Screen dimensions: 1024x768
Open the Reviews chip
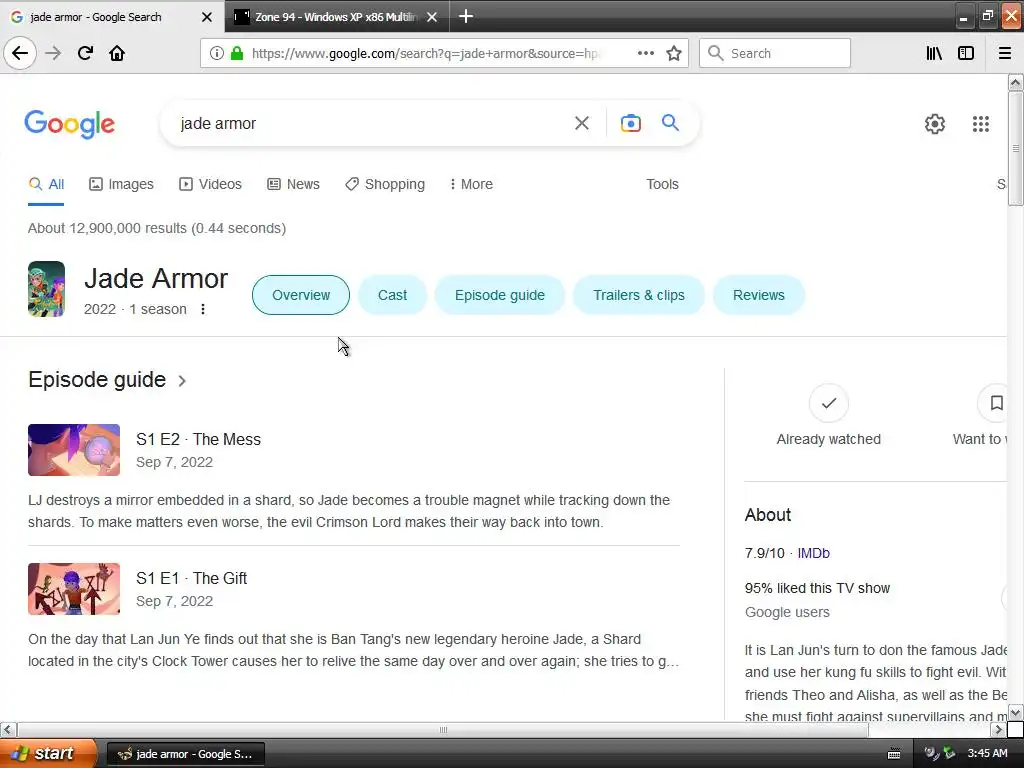758,295
